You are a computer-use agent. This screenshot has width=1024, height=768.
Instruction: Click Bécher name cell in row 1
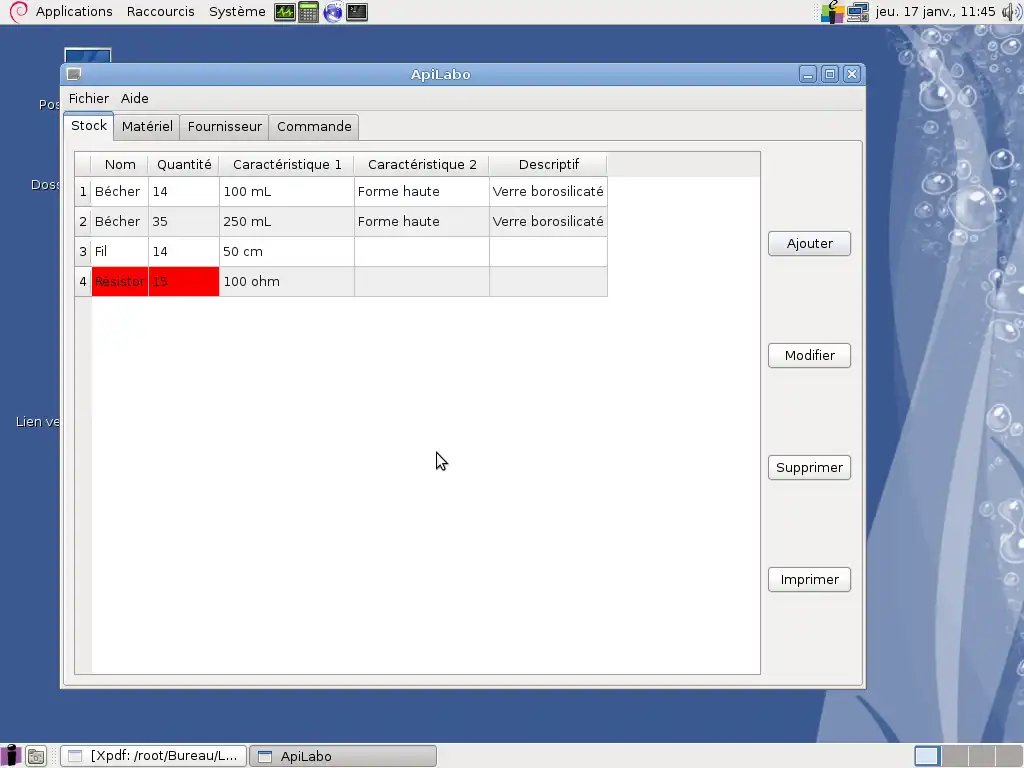point(120,192)
